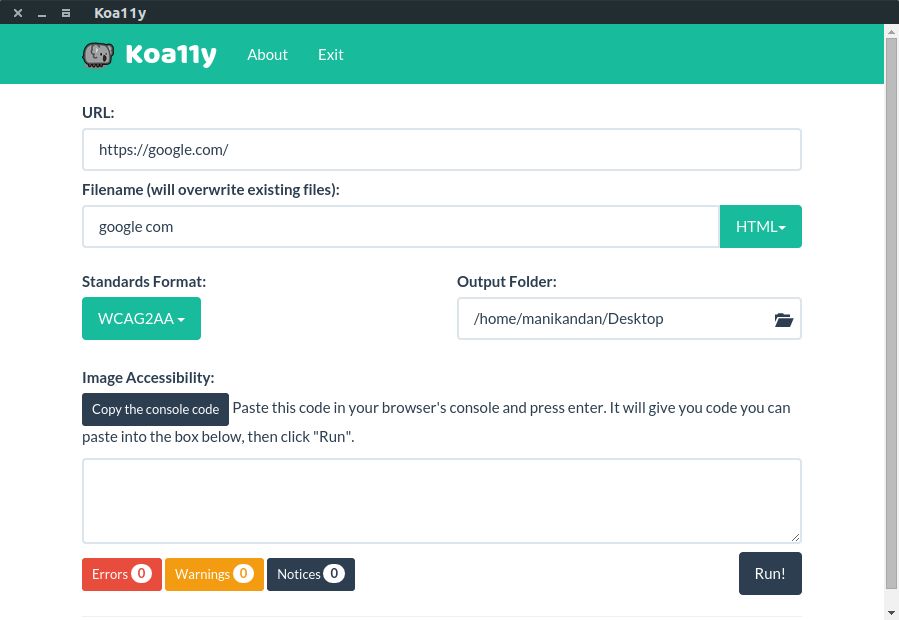
Task: Focus the URL input field
Action: click(441, 150)
